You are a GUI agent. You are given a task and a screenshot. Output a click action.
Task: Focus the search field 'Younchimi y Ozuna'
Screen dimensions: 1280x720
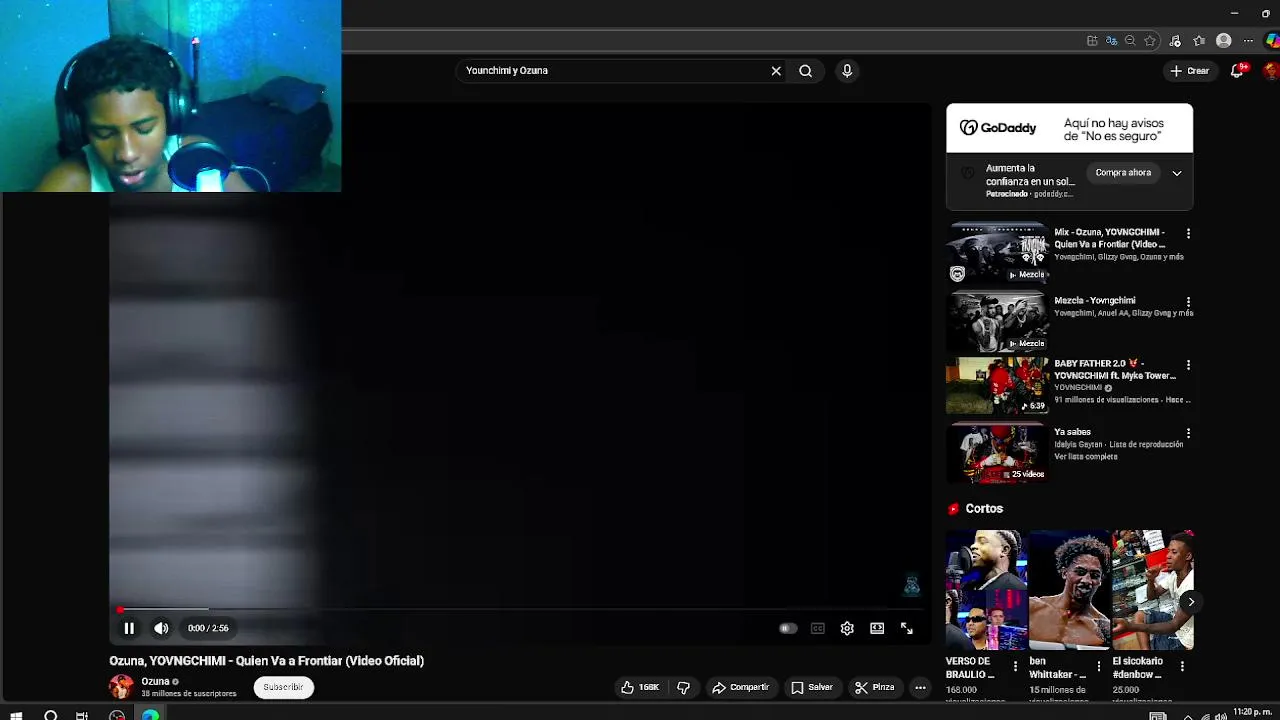tap(610, 71)
